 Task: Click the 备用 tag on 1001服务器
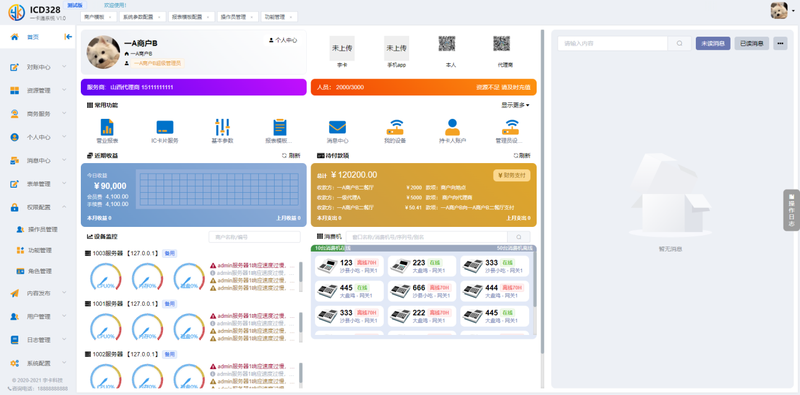(x=169, y=304)
